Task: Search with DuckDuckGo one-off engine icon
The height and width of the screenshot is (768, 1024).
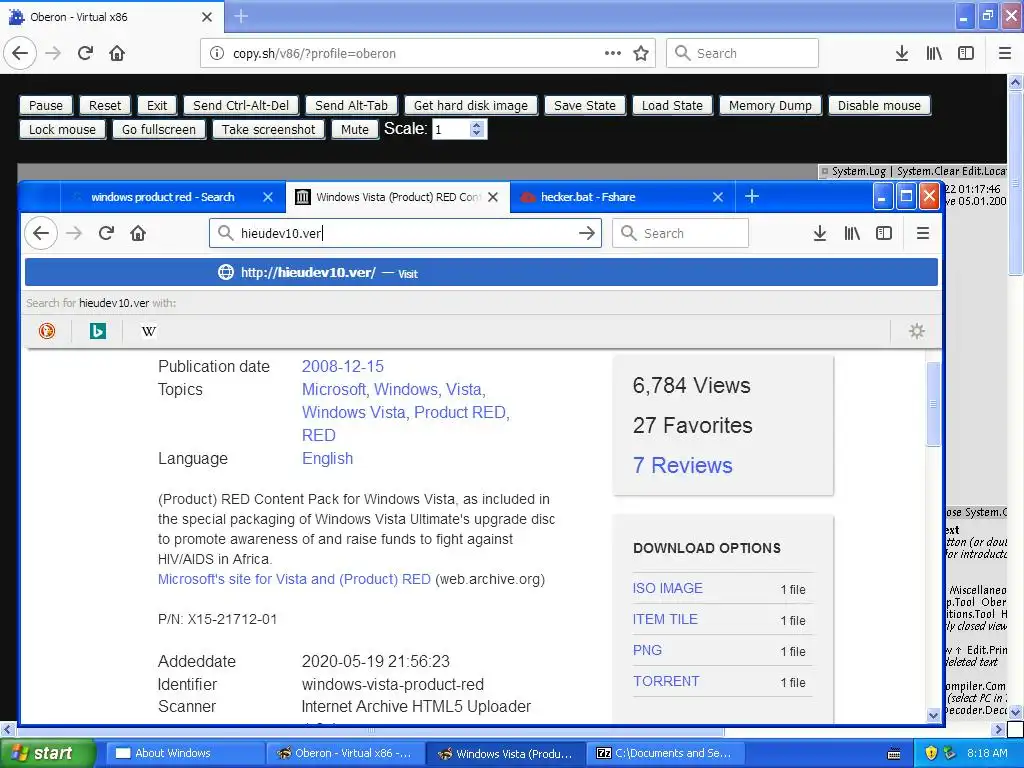Action: (x=47, y=331)
